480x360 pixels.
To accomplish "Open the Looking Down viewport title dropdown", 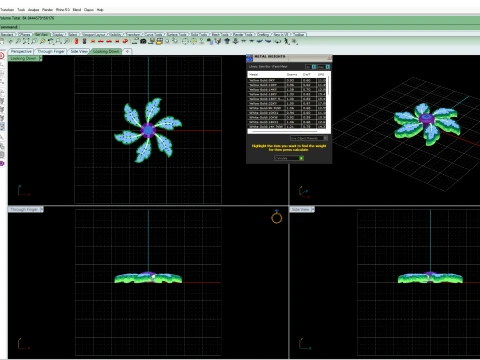I will (x=41, y=58).
